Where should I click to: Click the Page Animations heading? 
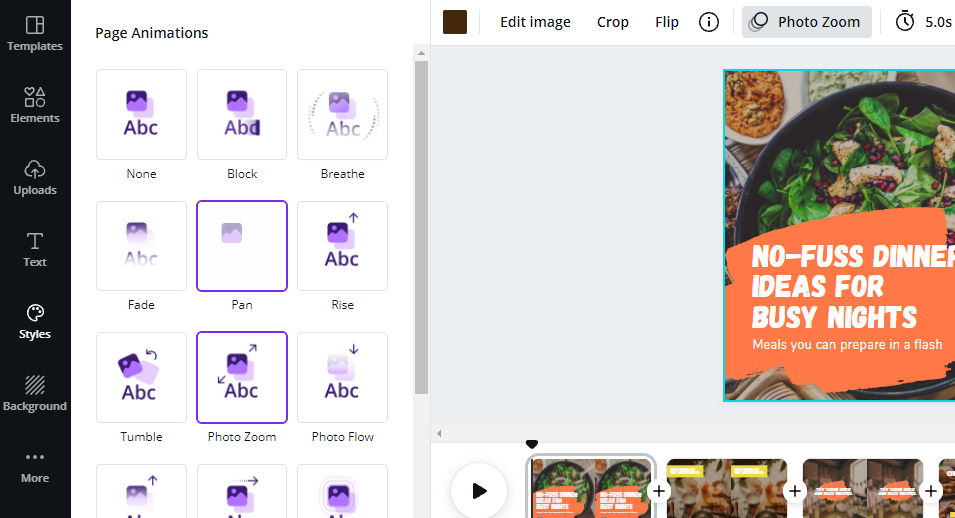pyautogui.click(x=152, y=33)
